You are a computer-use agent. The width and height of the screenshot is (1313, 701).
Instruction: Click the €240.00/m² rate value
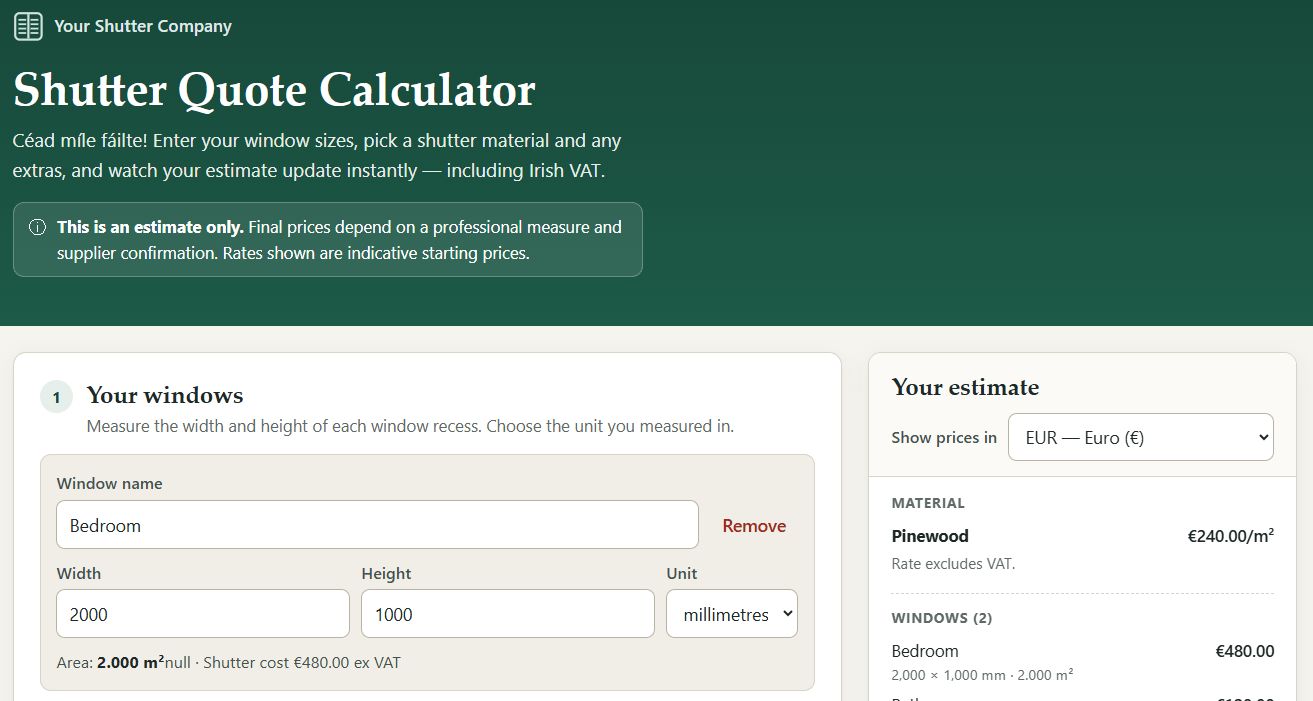[x=1231, y=536]
